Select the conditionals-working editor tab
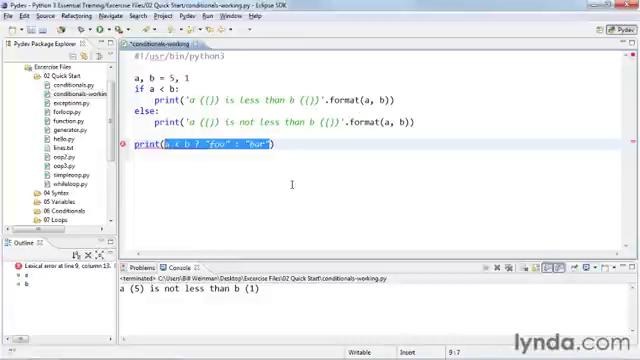The width and height of the screenshot is (640, 360). coord(159,44)
